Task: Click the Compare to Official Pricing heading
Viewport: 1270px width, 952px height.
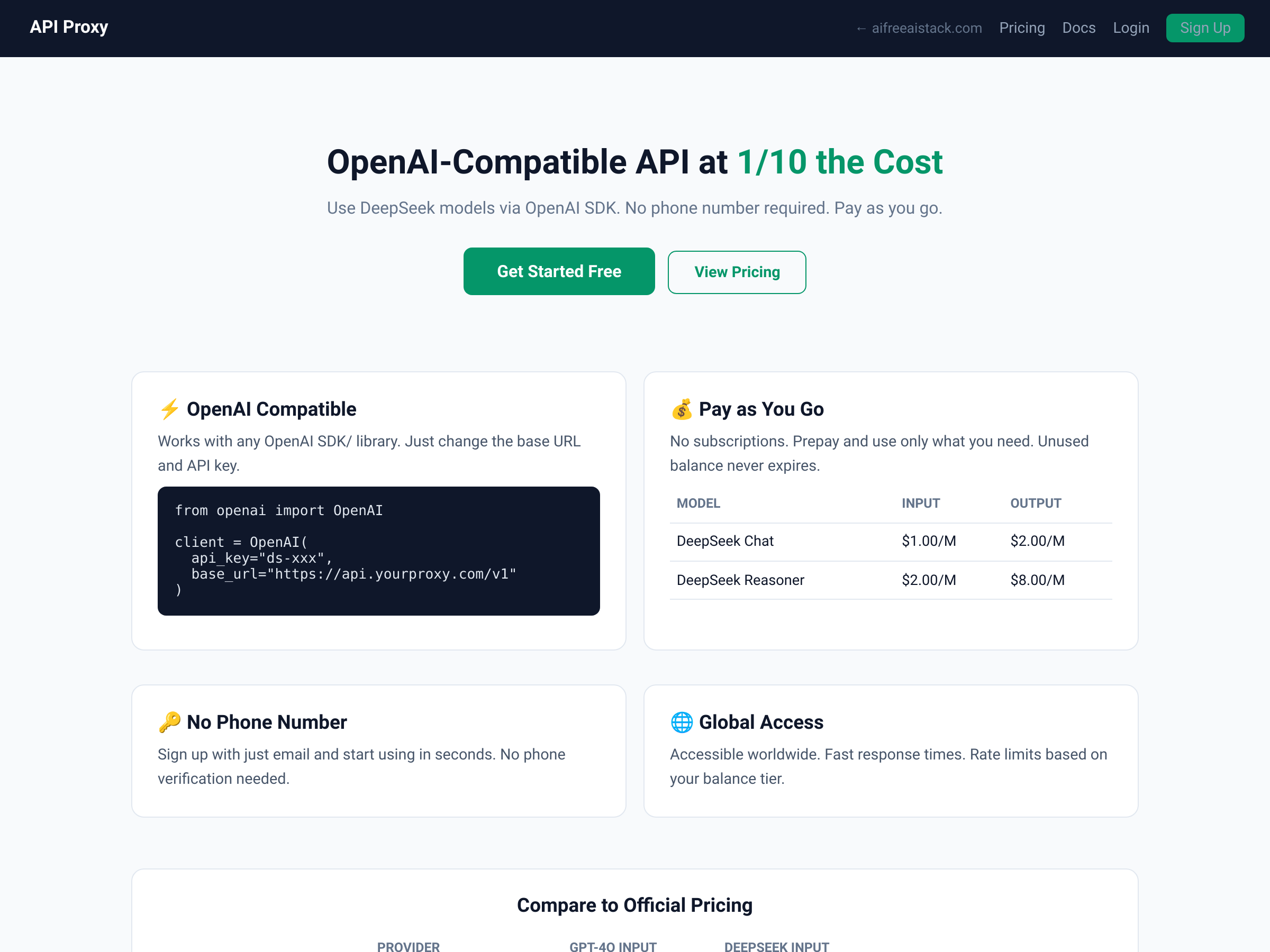Action: [634, 905]
